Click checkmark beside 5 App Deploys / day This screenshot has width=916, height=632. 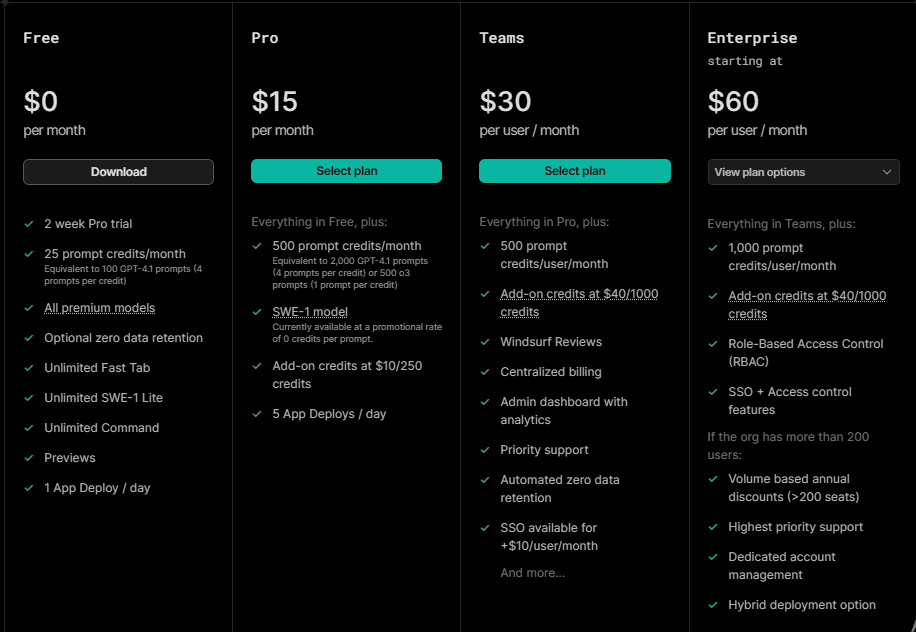click(x=256, y=414)
